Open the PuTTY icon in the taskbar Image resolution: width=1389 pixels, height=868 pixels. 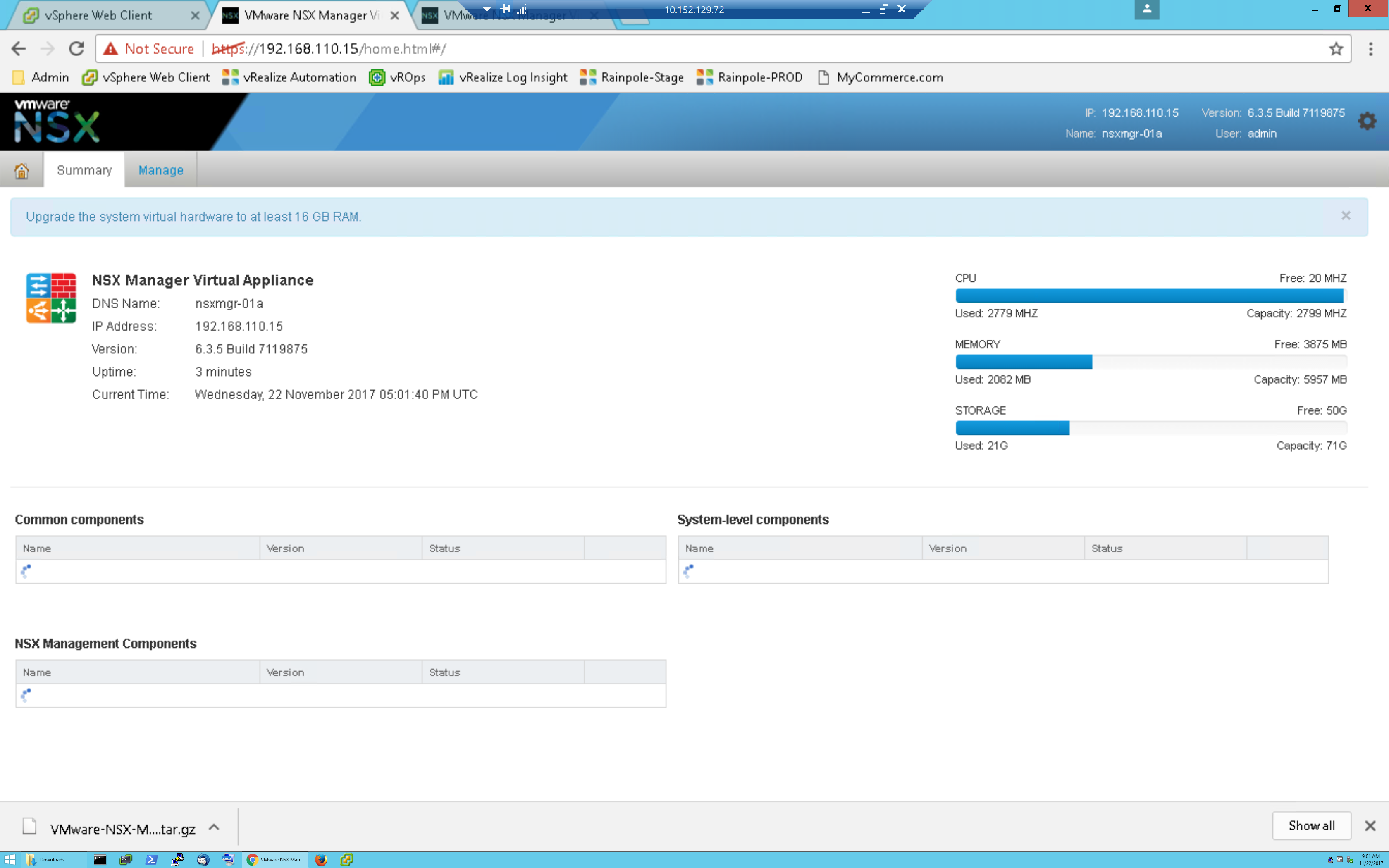[177, 859]
